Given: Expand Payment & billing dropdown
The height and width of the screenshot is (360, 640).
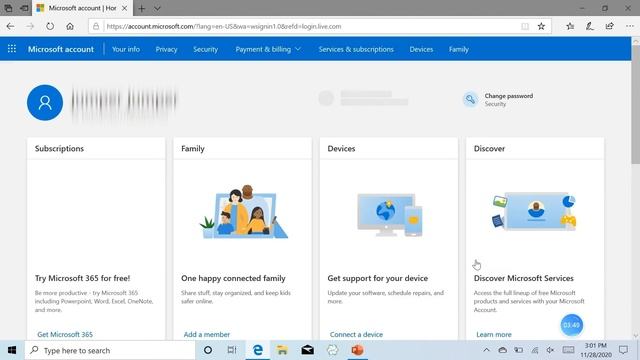Looking at the screenshot, I should tap(268, 49).
